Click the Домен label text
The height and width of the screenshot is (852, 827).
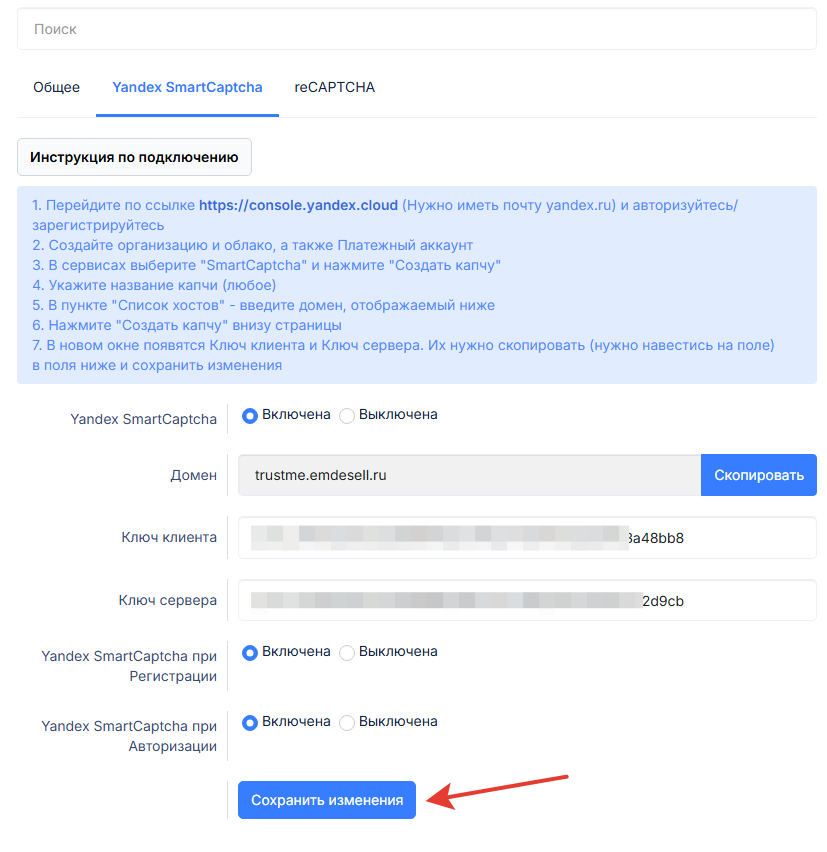point(194,476)
